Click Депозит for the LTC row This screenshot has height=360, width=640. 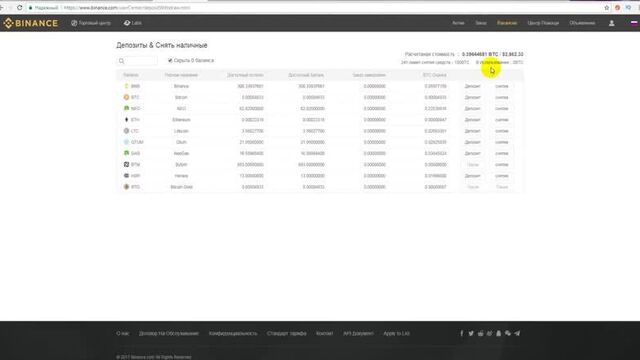click(x=473, y=131)
